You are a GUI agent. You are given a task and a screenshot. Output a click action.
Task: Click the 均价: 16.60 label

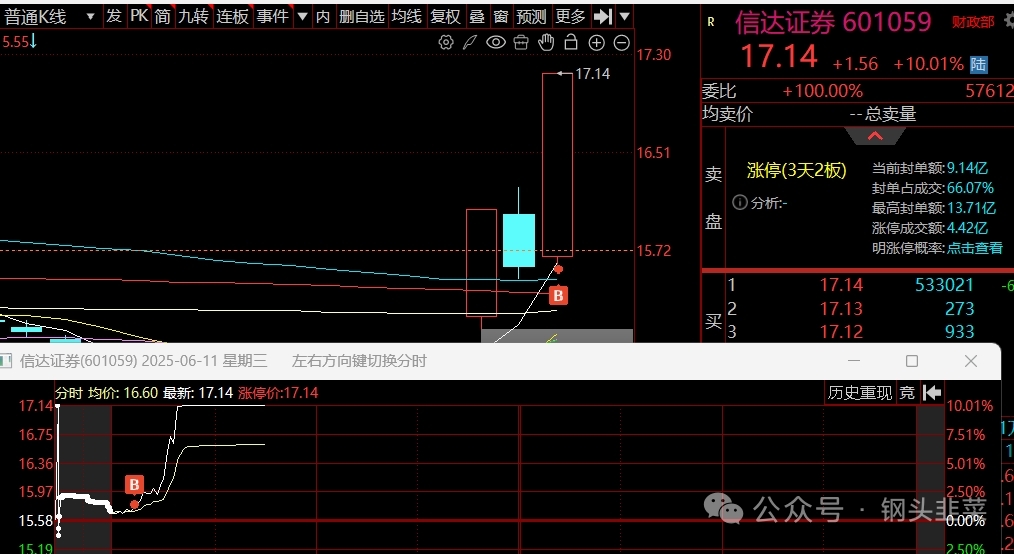click(123, 392)
